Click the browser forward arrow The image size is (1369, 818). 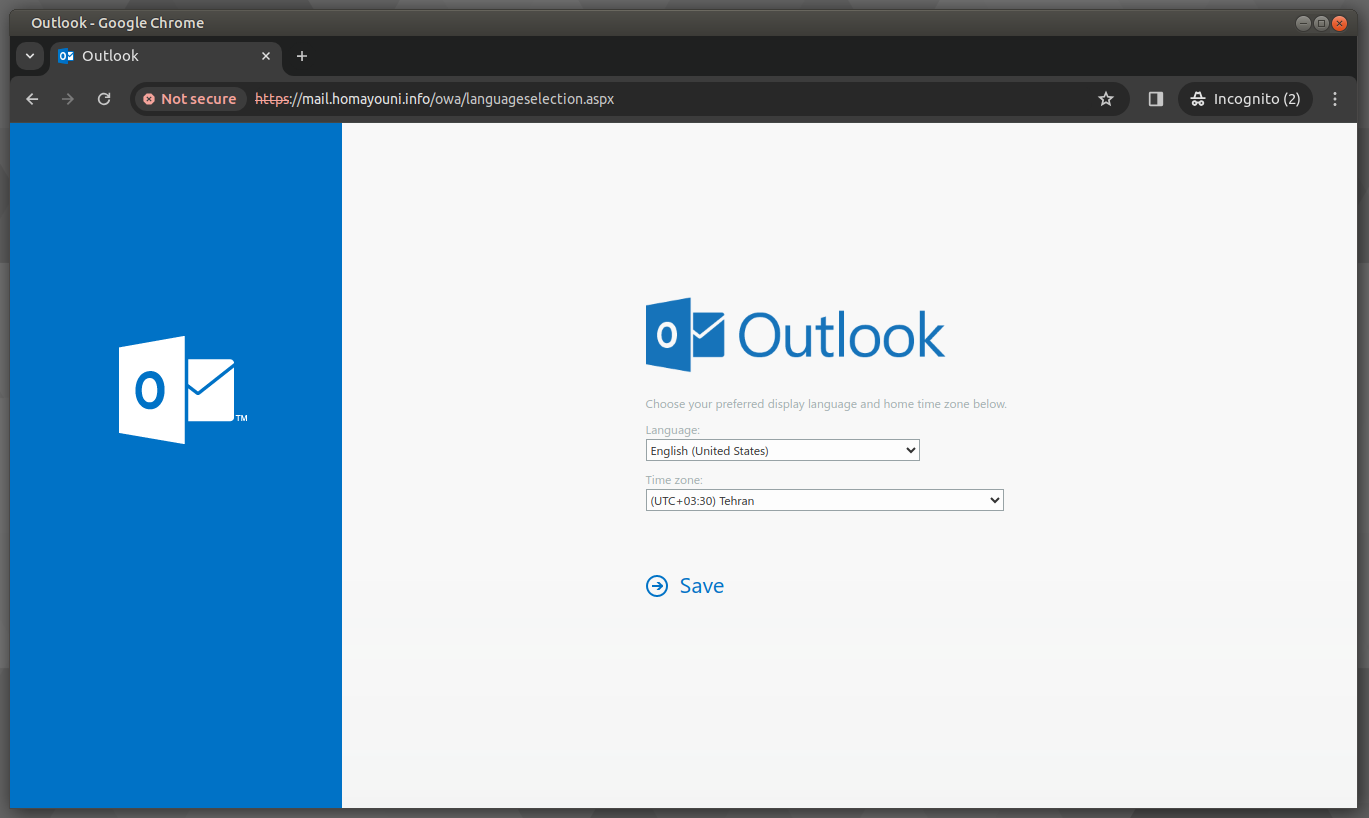tap(68, 99)
